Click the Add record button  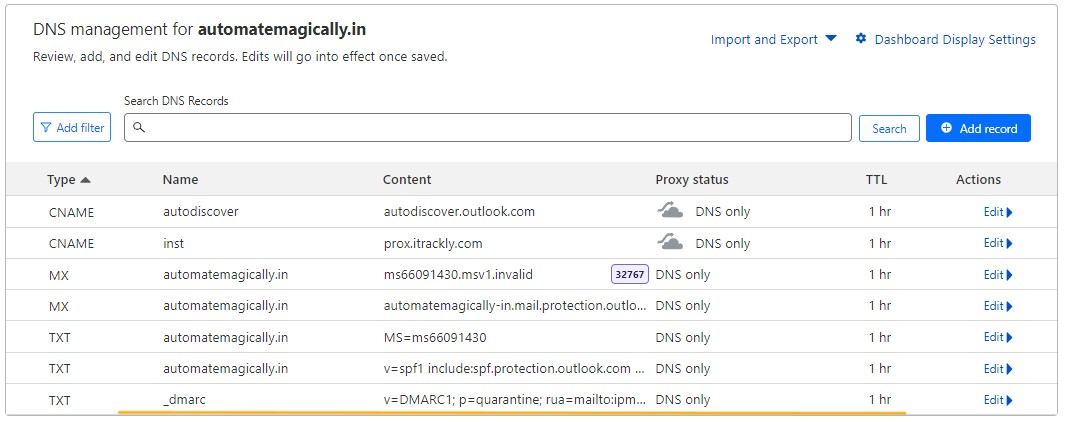coord(978,128)
